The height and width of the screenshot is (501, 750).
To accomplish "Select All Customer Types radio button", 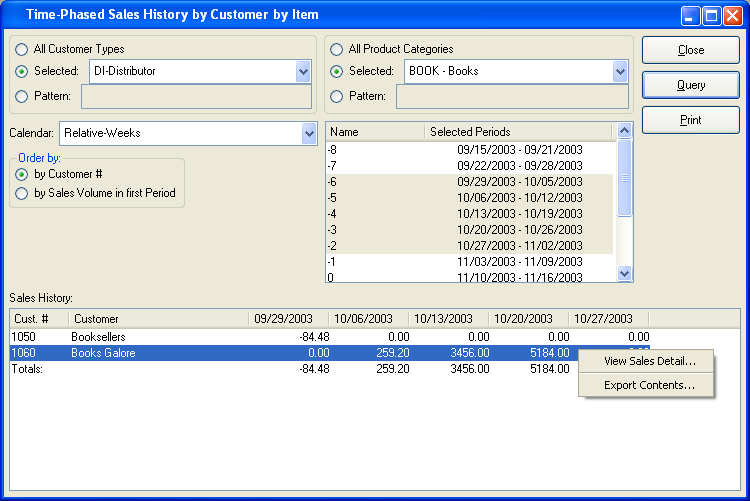I will pos(22,49).
